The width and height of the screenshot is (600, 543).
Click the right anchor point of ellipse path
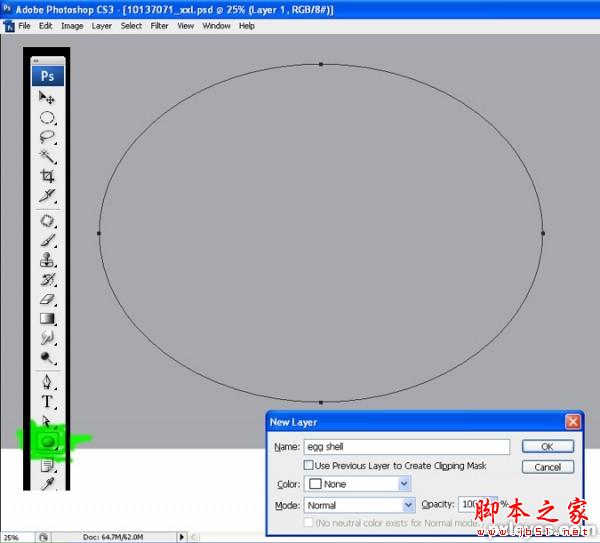click(543, 233)
